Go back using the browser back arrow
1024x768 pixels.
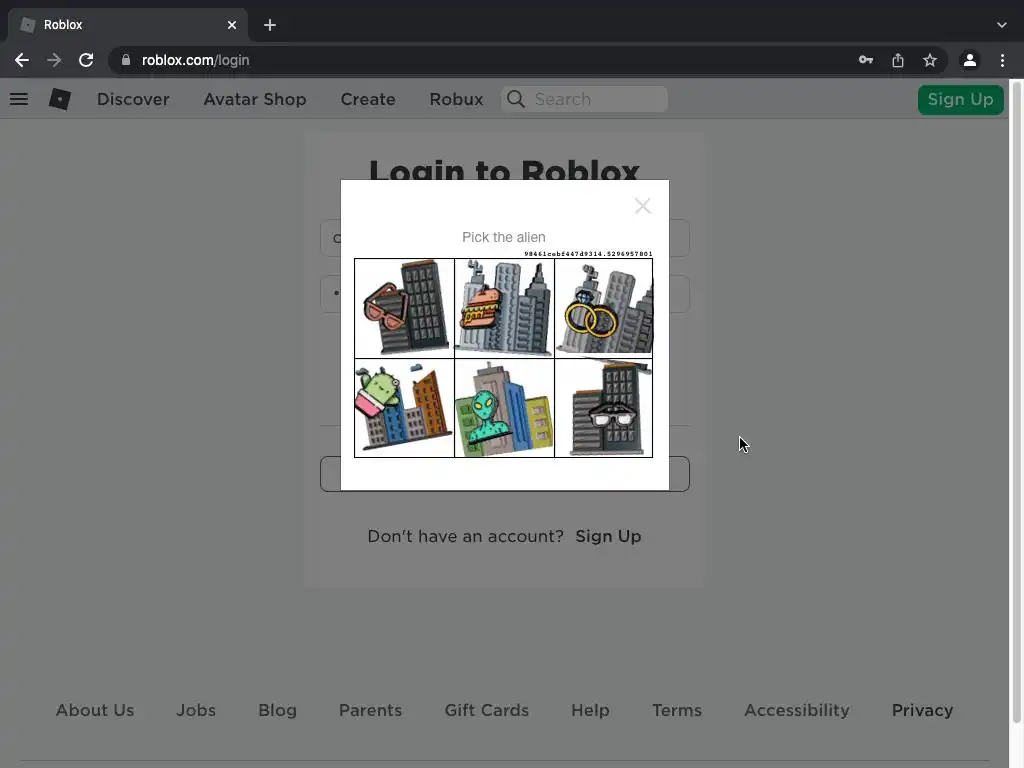coord(22,60)
